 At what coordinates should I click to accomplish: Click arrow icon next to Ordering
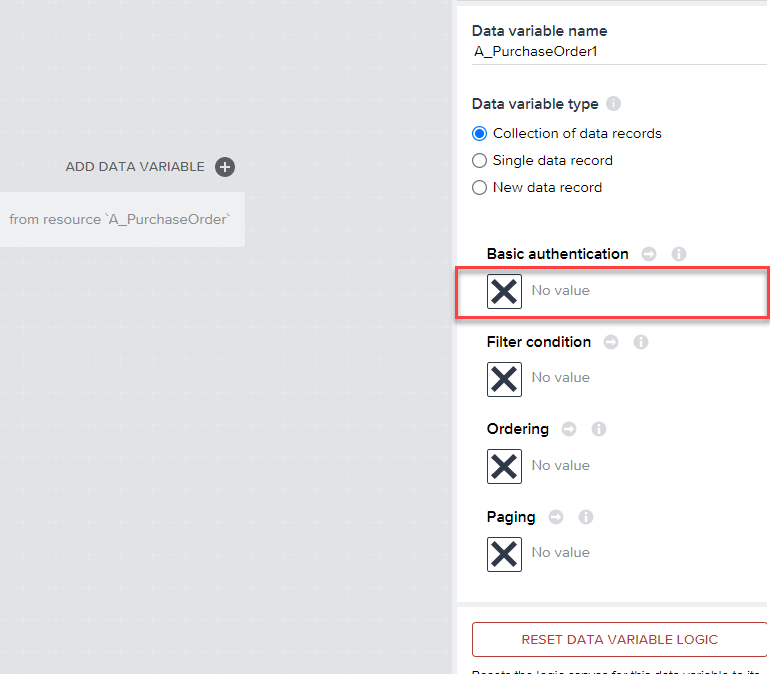[569, 429]
